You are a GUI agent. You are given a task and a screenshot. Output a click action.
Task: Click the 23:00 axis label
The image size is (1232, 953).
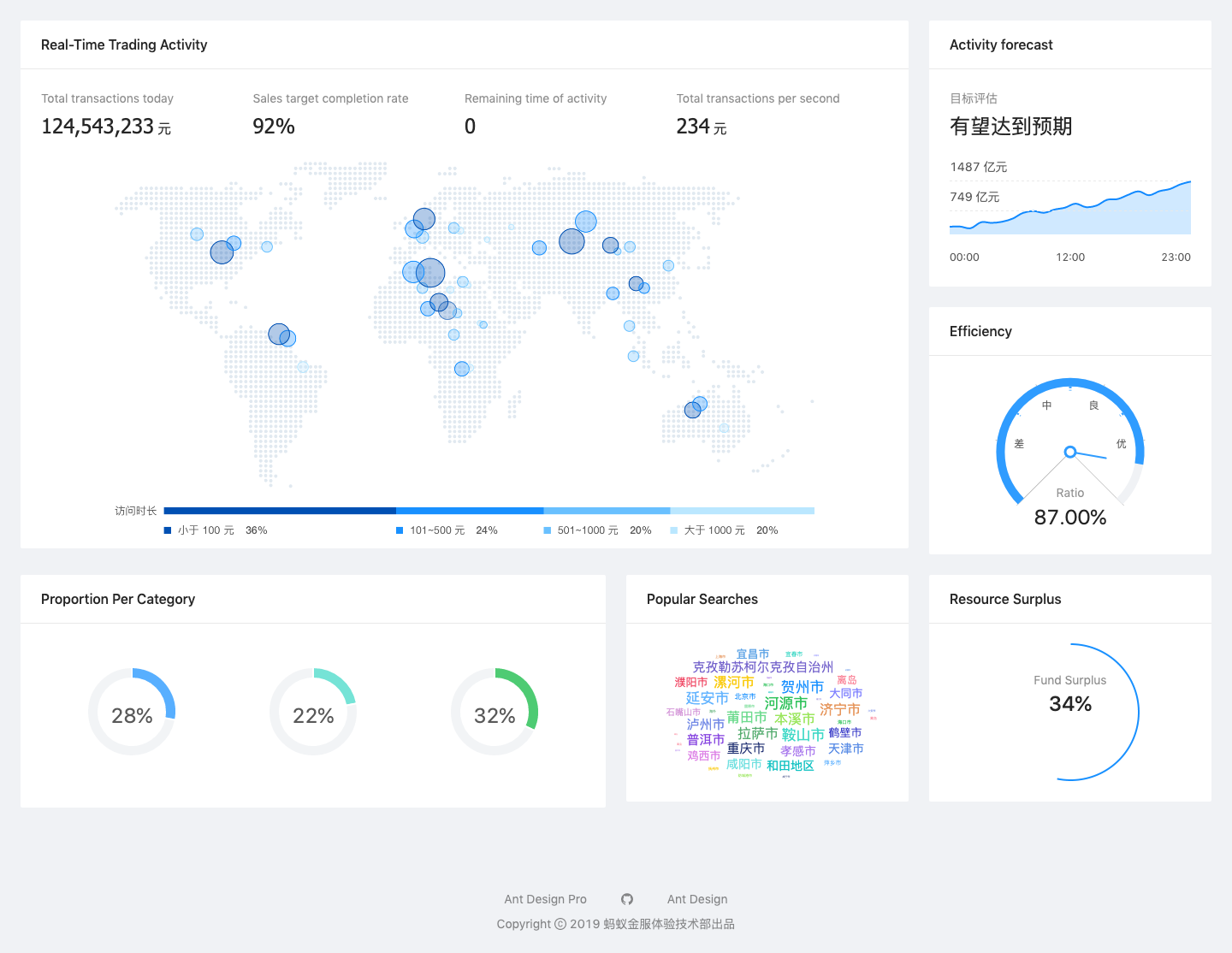(x=1176, y=257)
